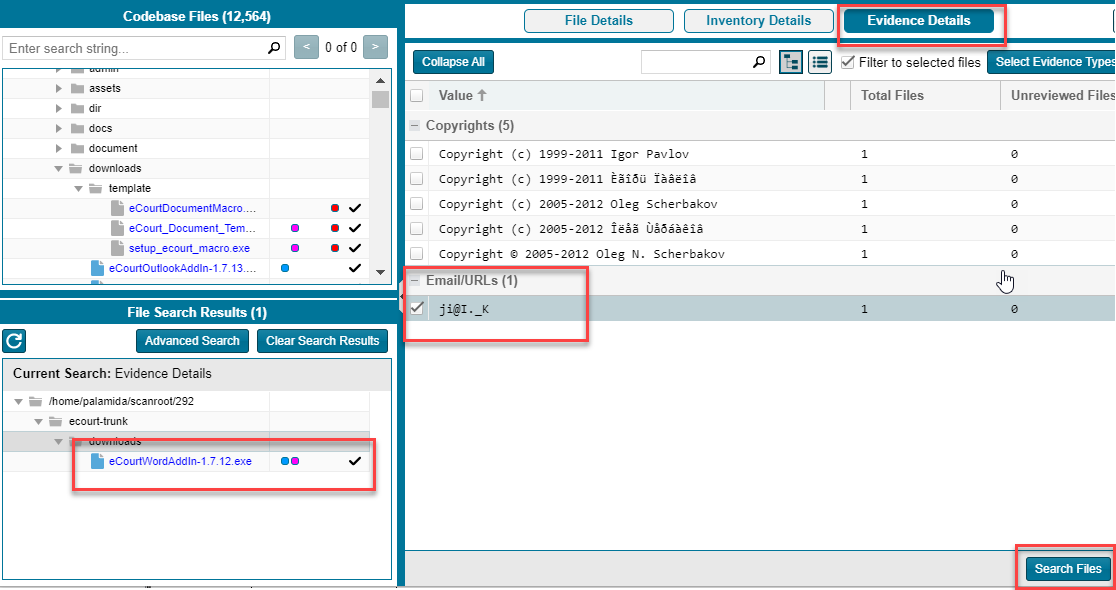Click magnifier icon in codebase search box
The image size is (1116, 590).
point(274,48)
